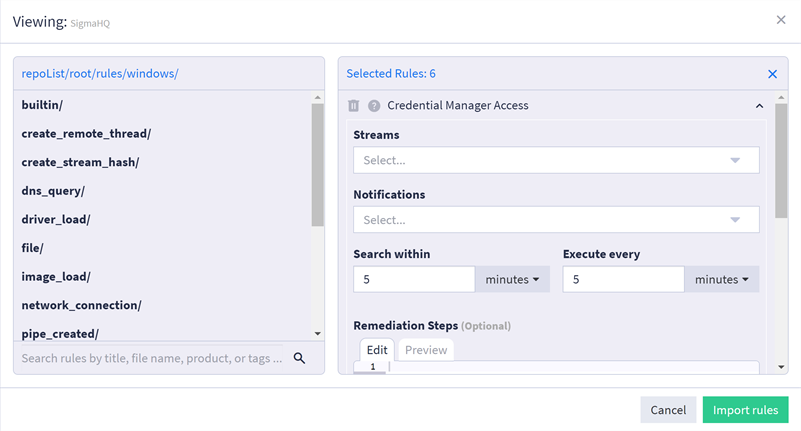Click the repoList/root/rules/windows/ breadcrumb path

coord(100,74)
